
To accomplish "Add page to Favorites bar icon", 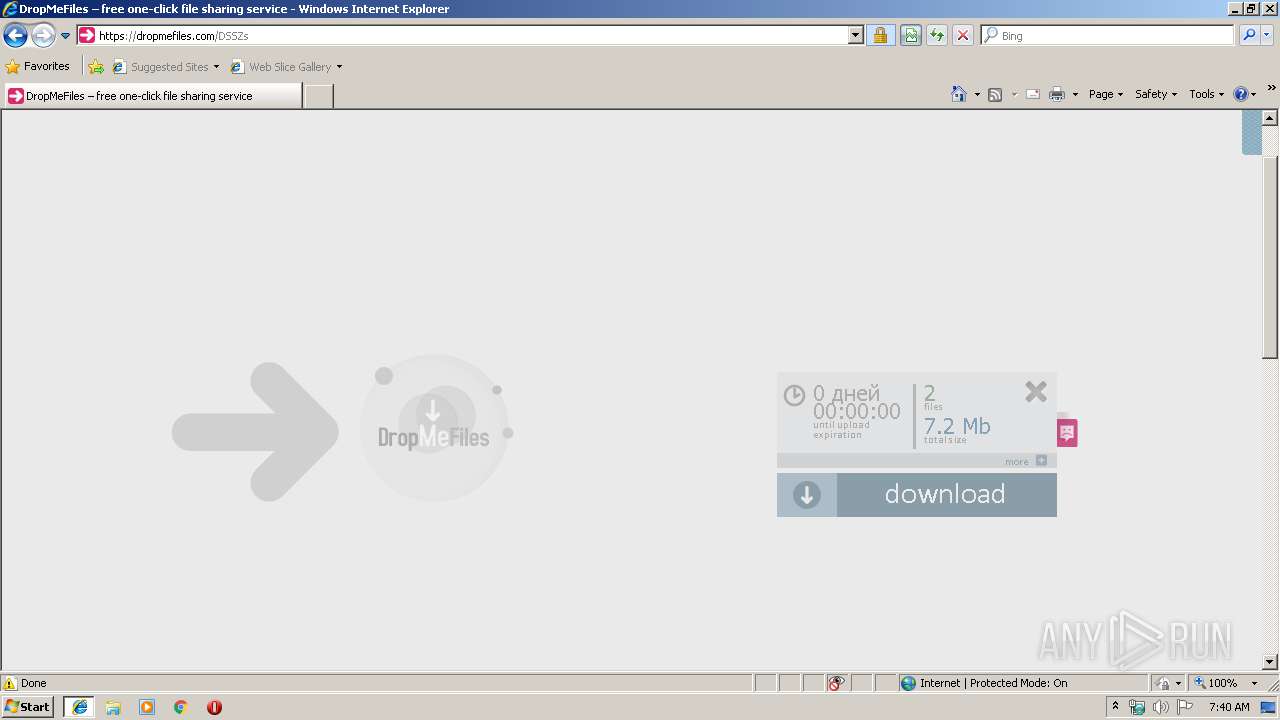I will pos(96,67).
